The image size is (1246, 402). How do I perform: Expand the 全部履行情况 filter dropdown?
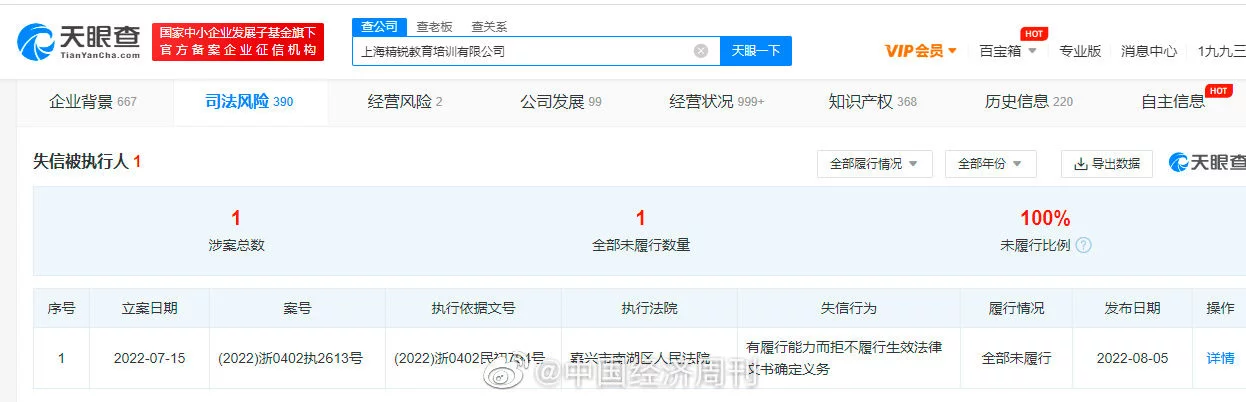(x=875, y=164)
